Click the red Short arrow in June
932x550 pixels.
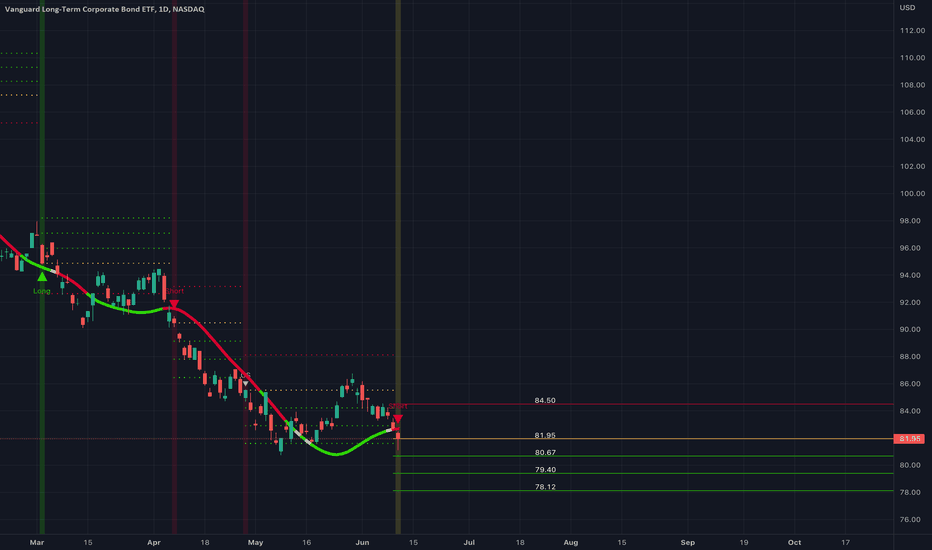pos(398,419)
